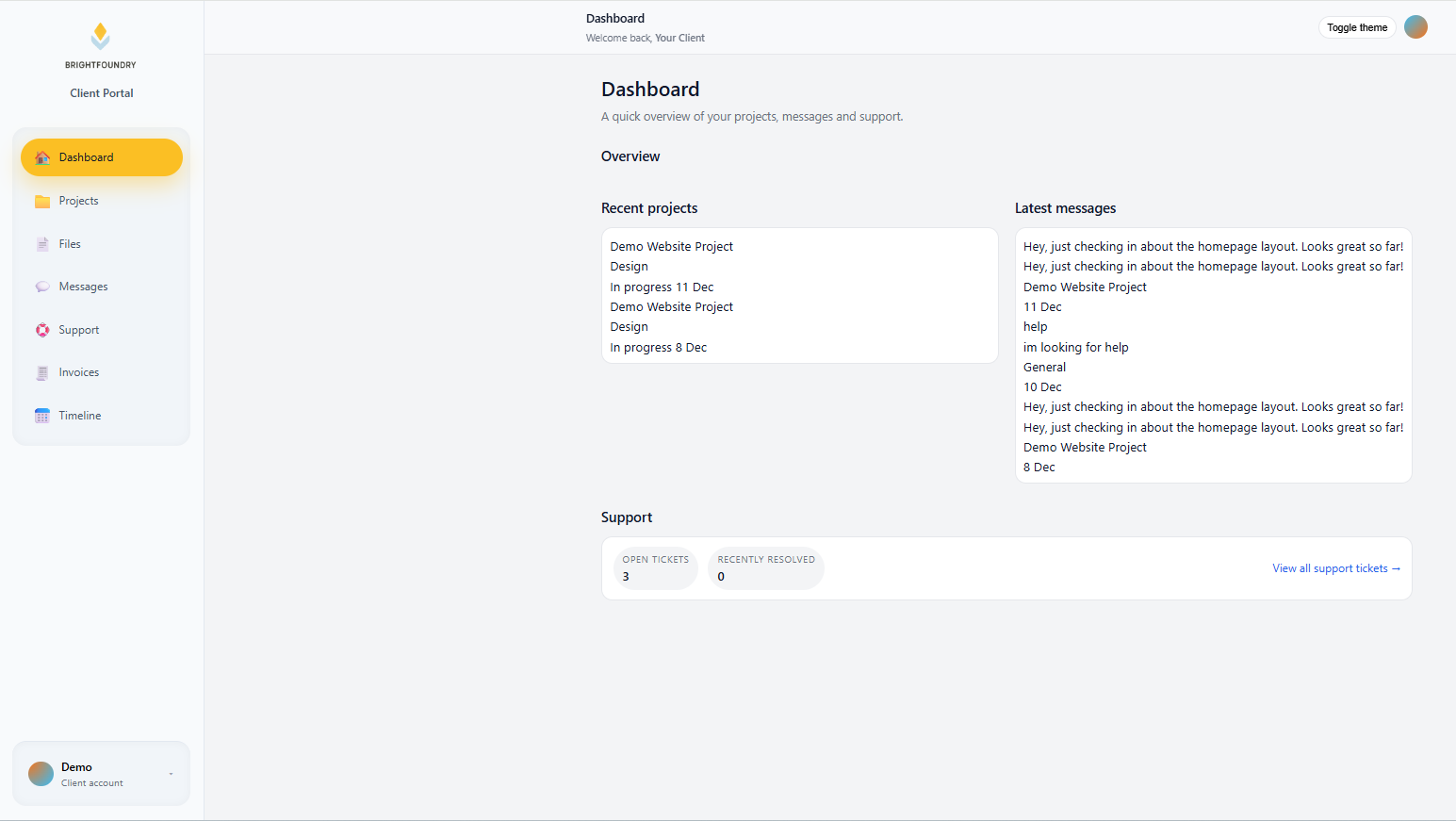The width and height of the screenshot is (1456, 821).
Task: Click the 'General' message label
Action: coord(1044,368)
